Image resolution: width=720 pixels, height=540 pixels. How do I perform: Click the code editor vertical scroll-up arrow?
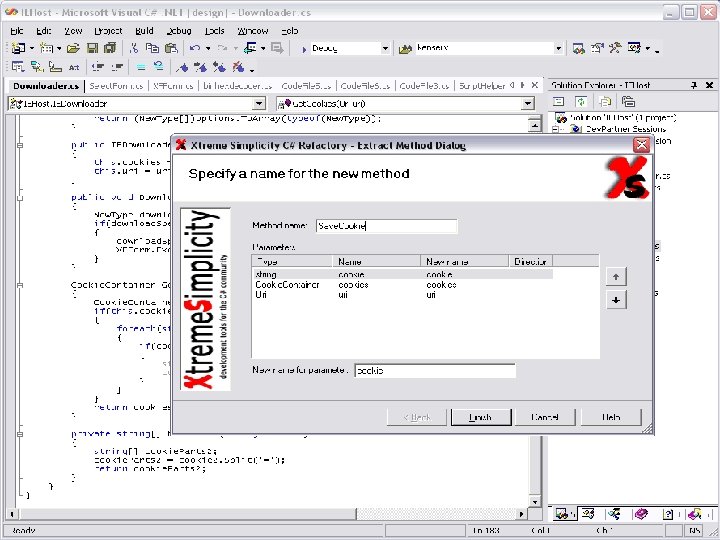(x=534, y=124)
